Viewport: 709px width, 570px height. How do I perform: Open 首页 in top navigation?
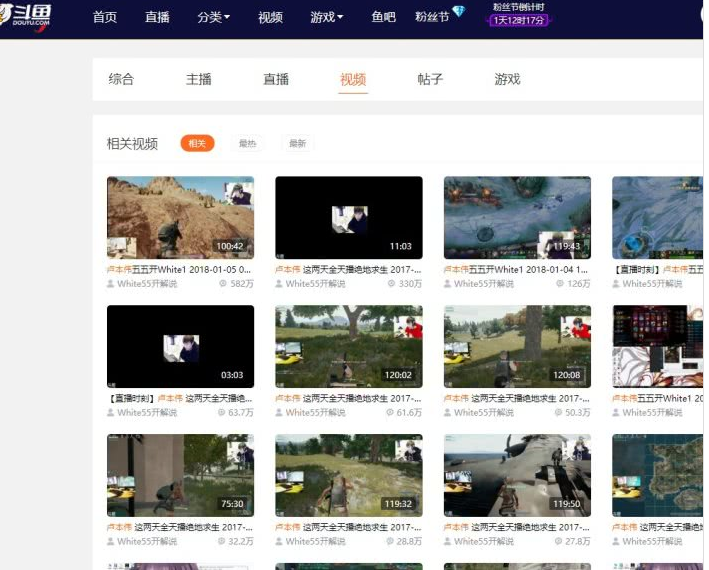tap(105, 17)
